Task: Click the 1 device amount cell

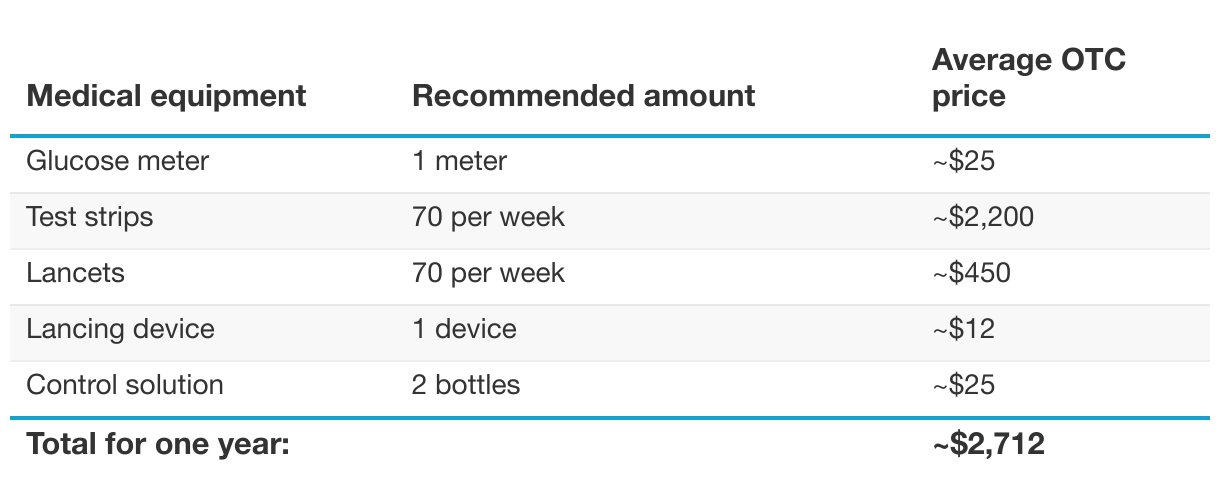Action: click(x=464, y=329)
